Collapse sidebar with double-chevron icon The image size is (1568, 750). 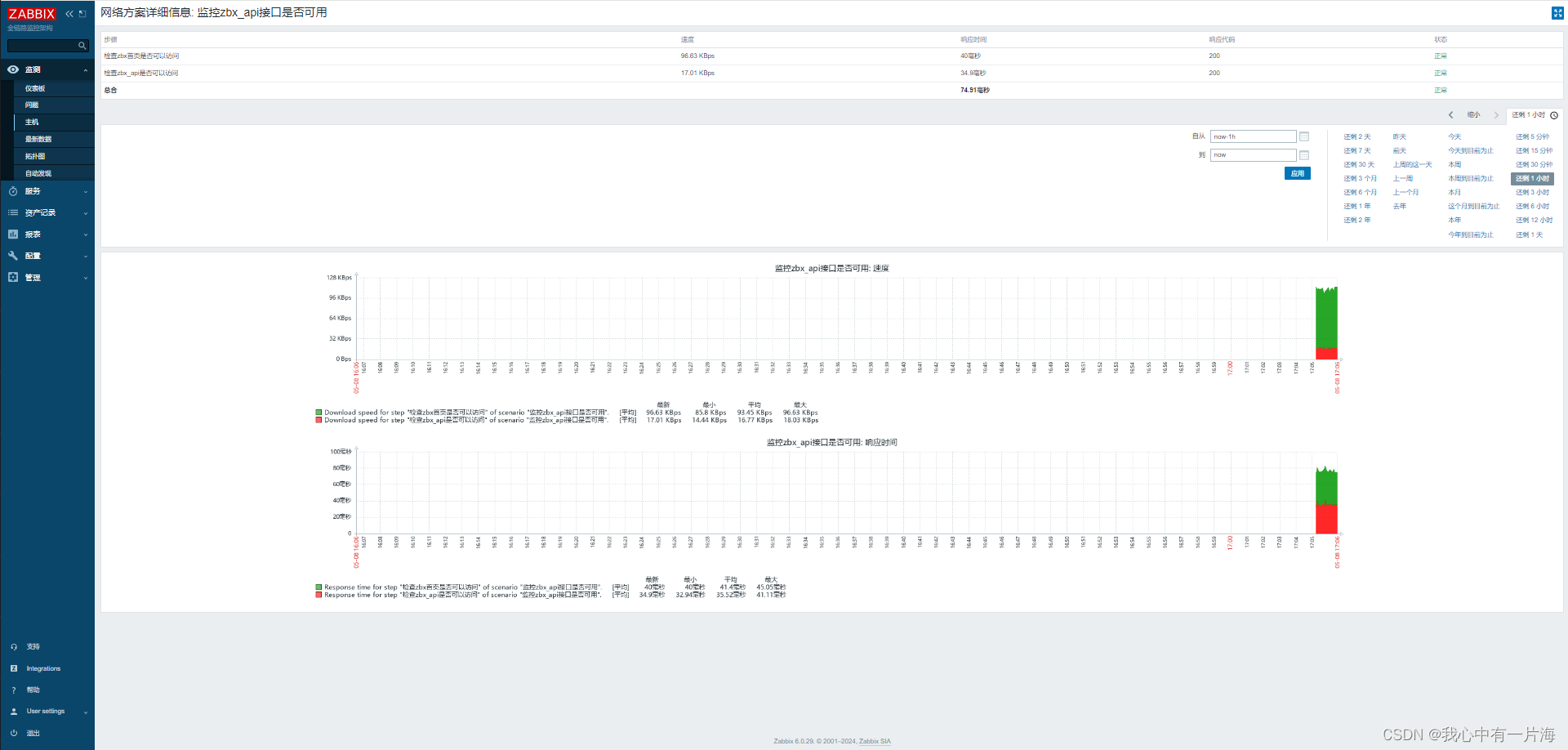click(x=69, y=14)
